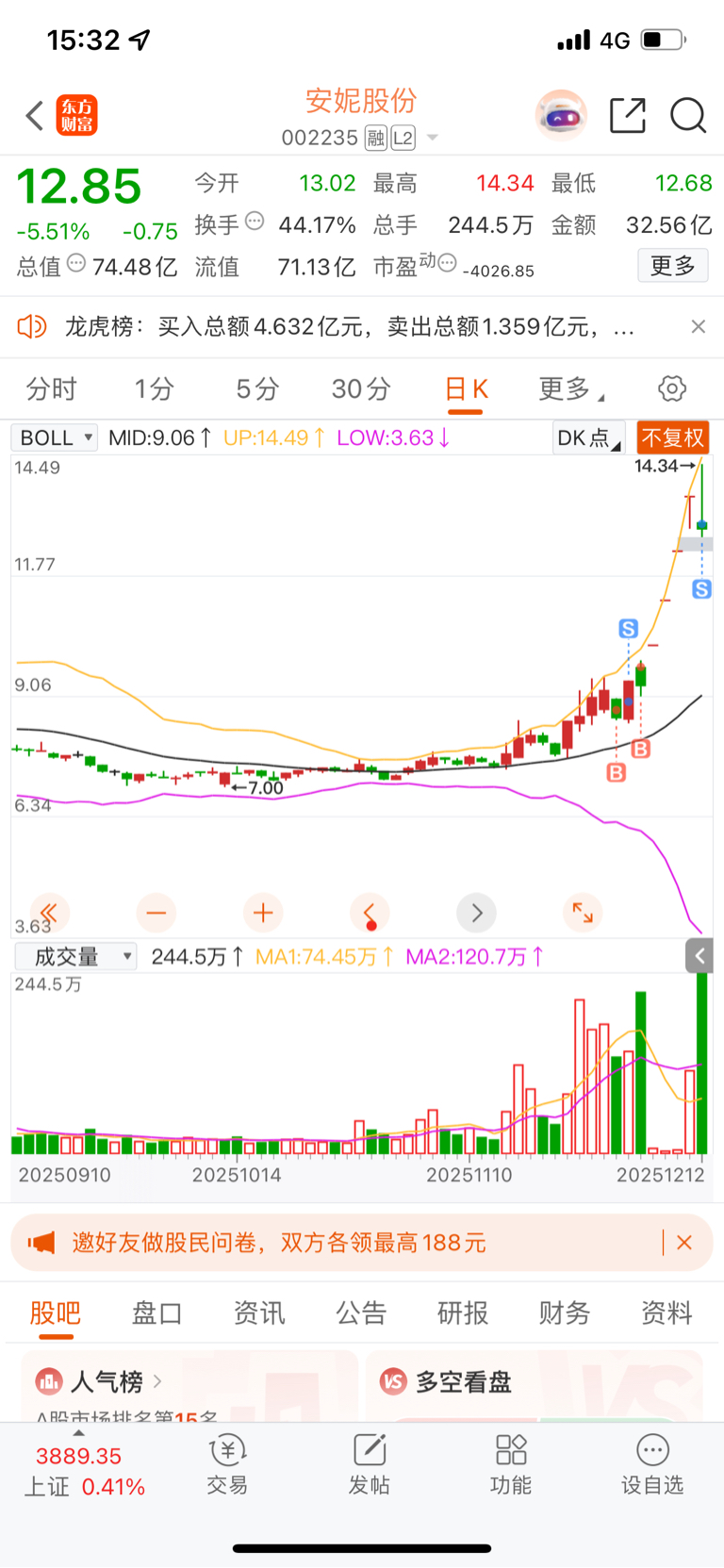Switch to 公告 tab
Screen dimensions: 724x1568
coord(361,1312)
